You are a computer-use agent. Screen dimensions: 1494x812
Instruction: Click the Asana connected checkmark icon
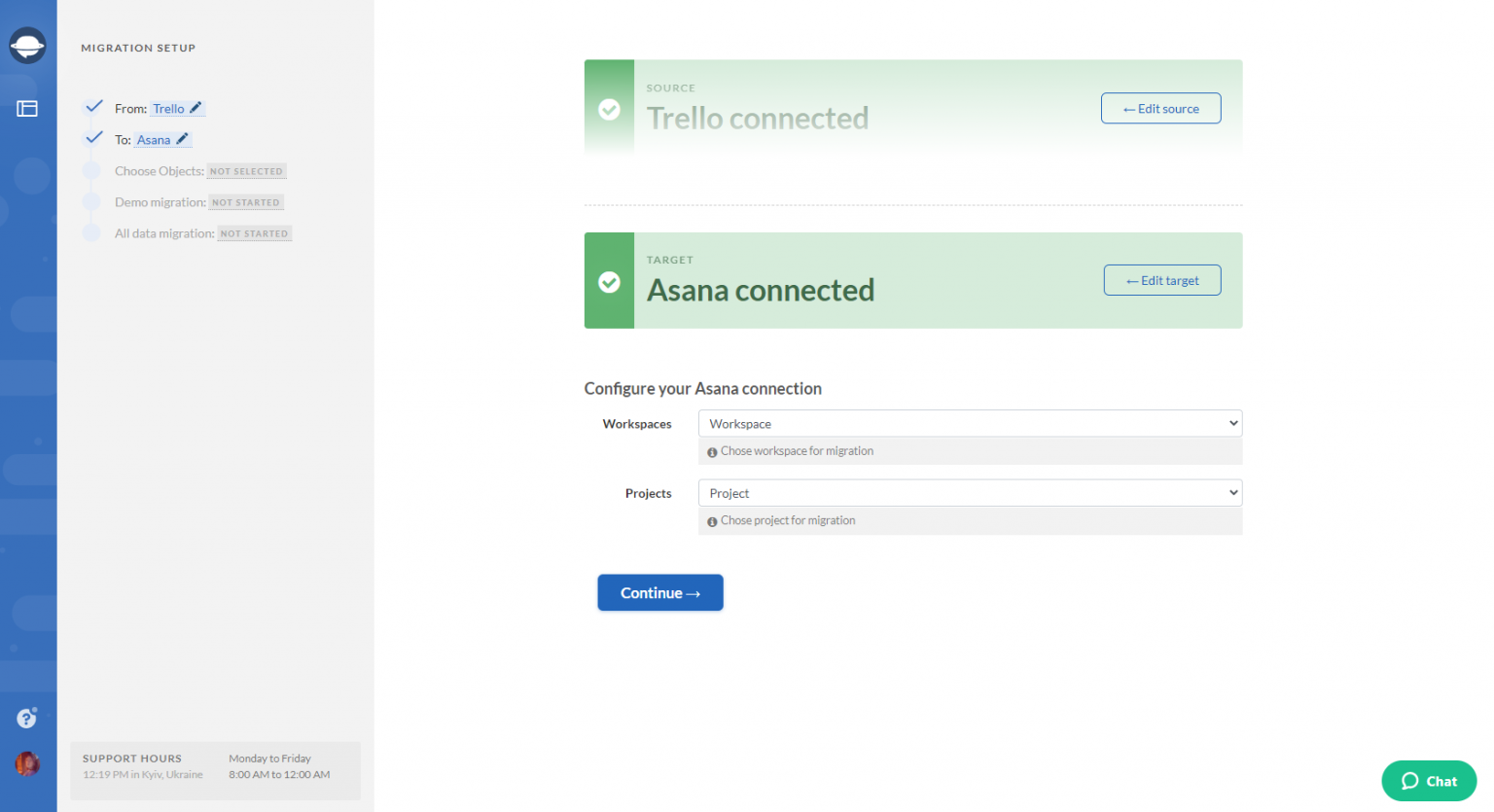[609, 282]
